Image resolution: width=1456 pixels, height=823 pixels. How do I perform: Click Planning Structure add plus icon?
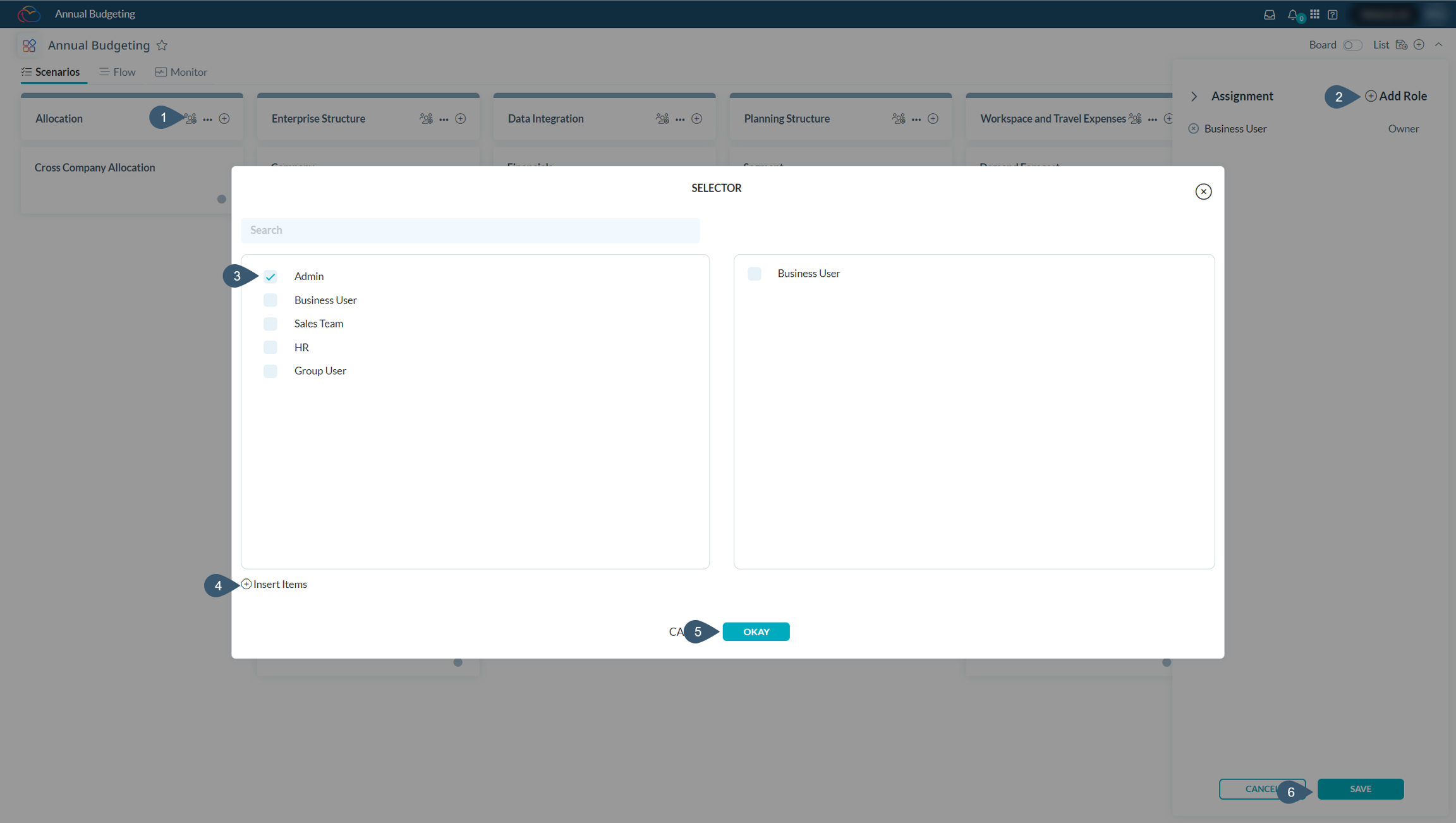point(933,119)
